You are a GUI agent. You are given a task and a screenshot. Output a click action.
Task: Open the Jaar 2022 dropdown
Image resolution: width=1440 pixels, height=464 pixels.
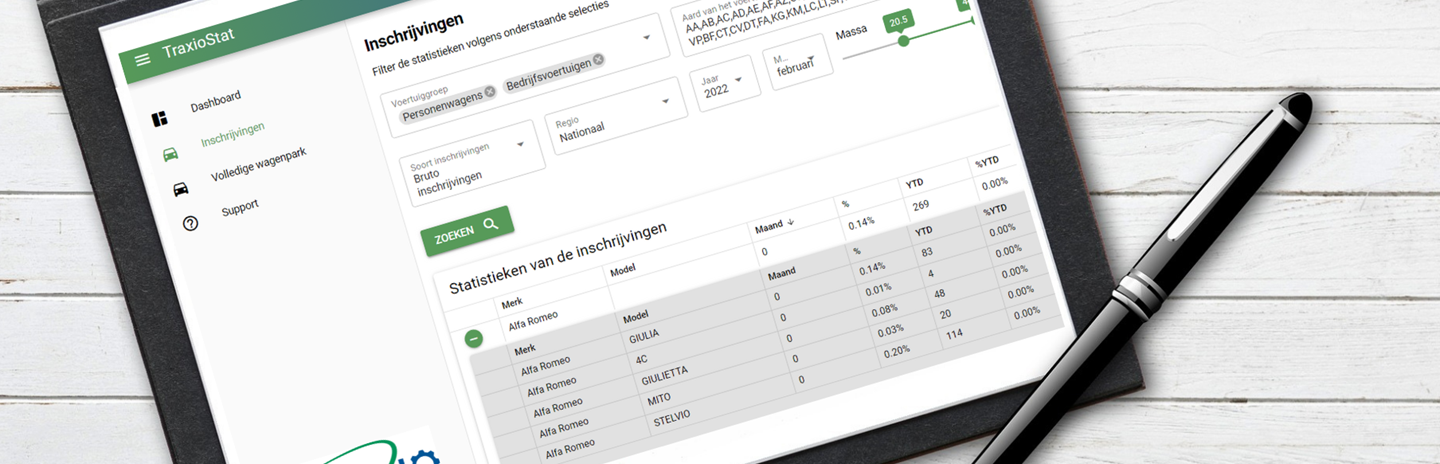point(739,80)
